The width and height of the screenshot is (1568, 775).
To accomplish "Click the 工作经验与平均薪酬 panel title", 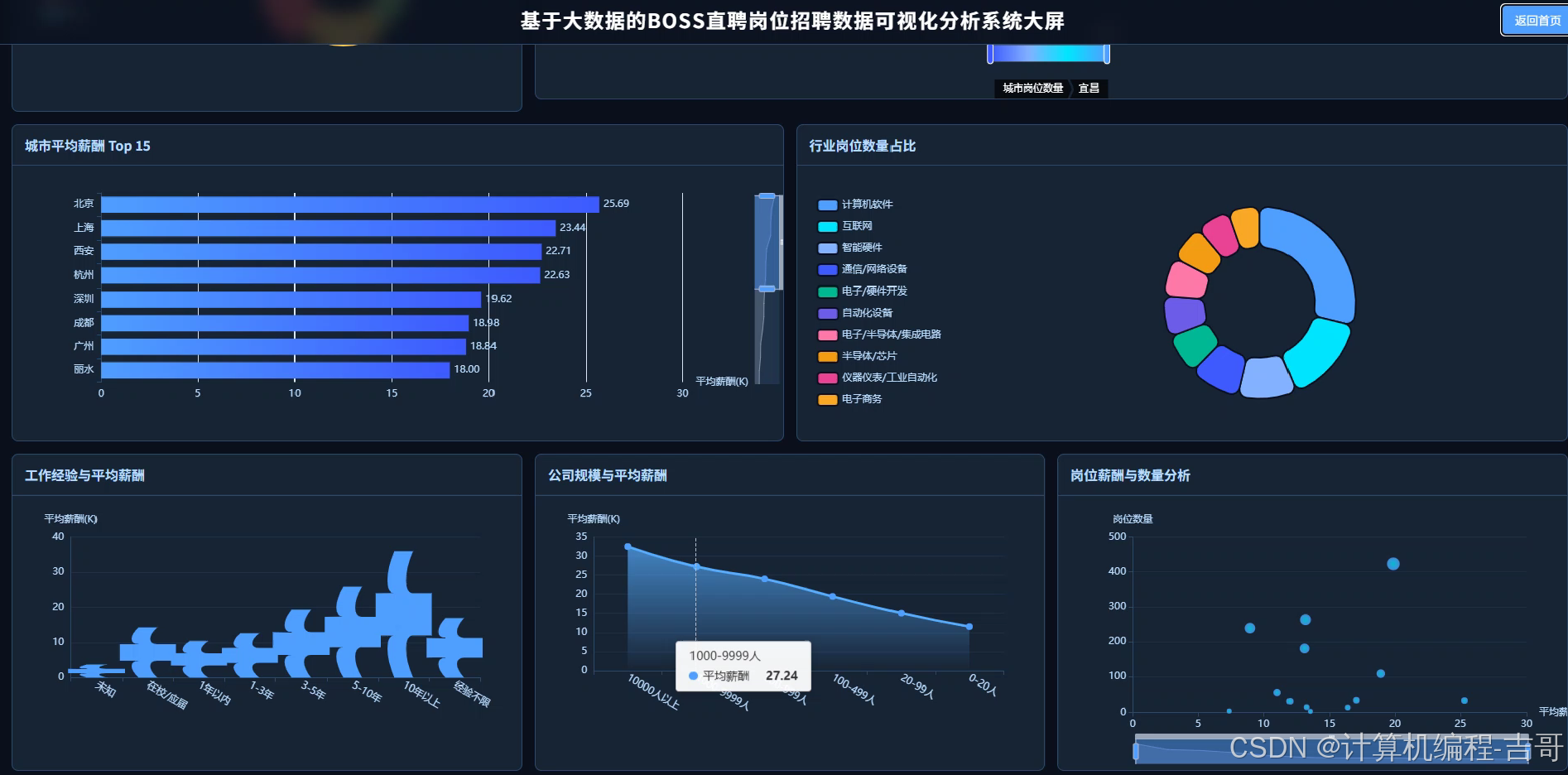I will [x=84, y=475].
